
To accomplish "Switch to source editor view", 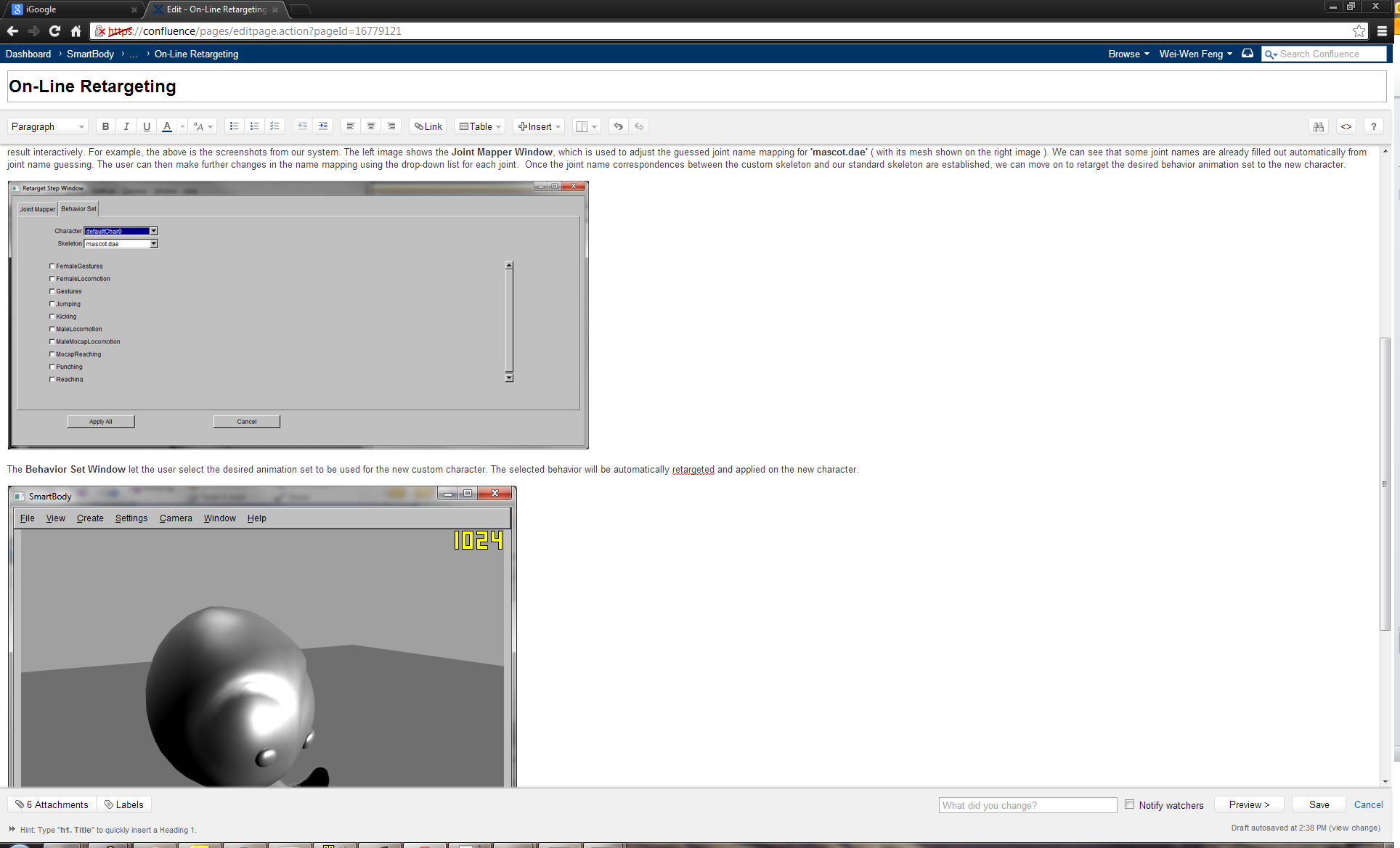I will pos(1346,126).
